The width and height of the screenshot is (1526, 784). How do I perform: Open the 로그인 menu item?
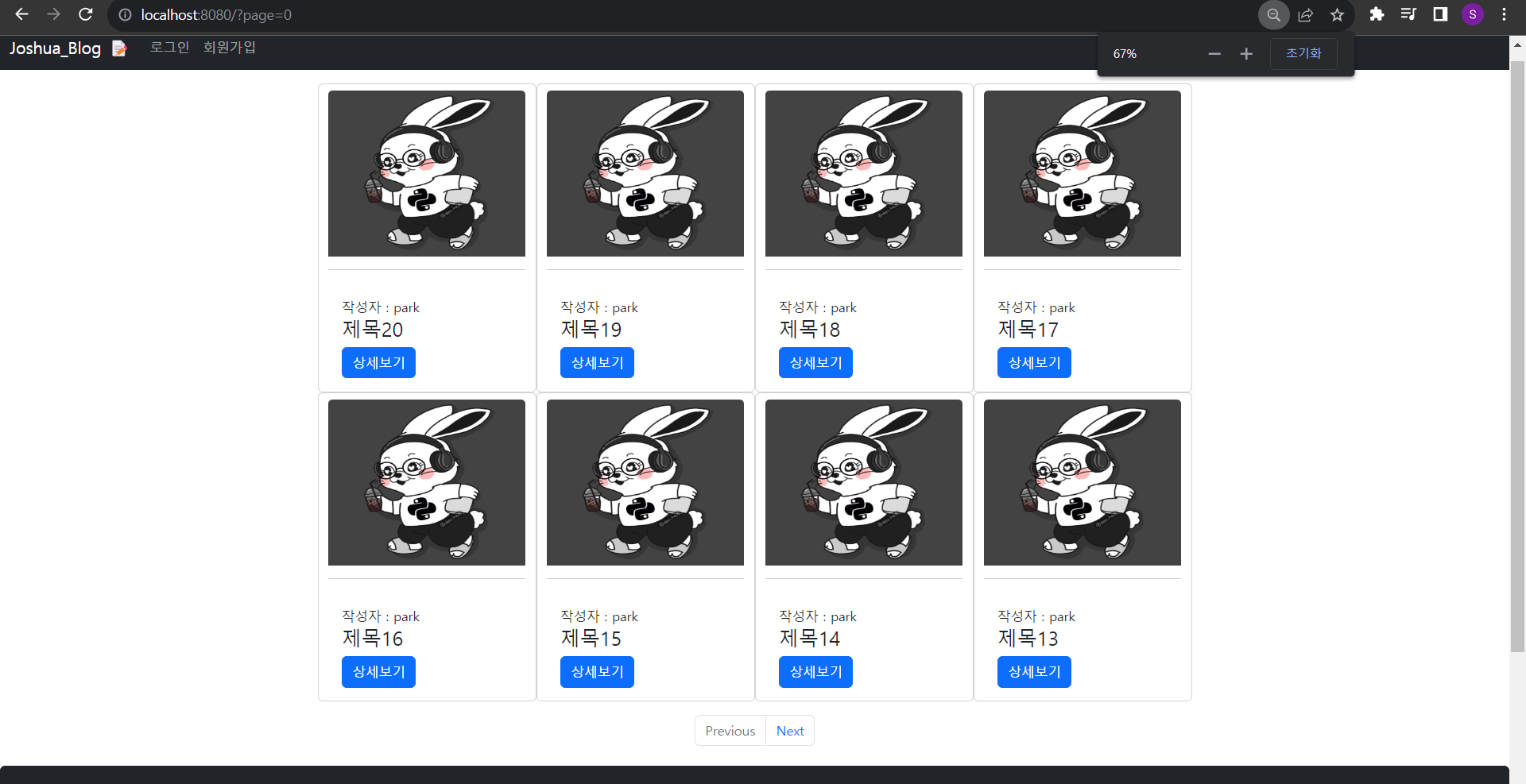170,48
